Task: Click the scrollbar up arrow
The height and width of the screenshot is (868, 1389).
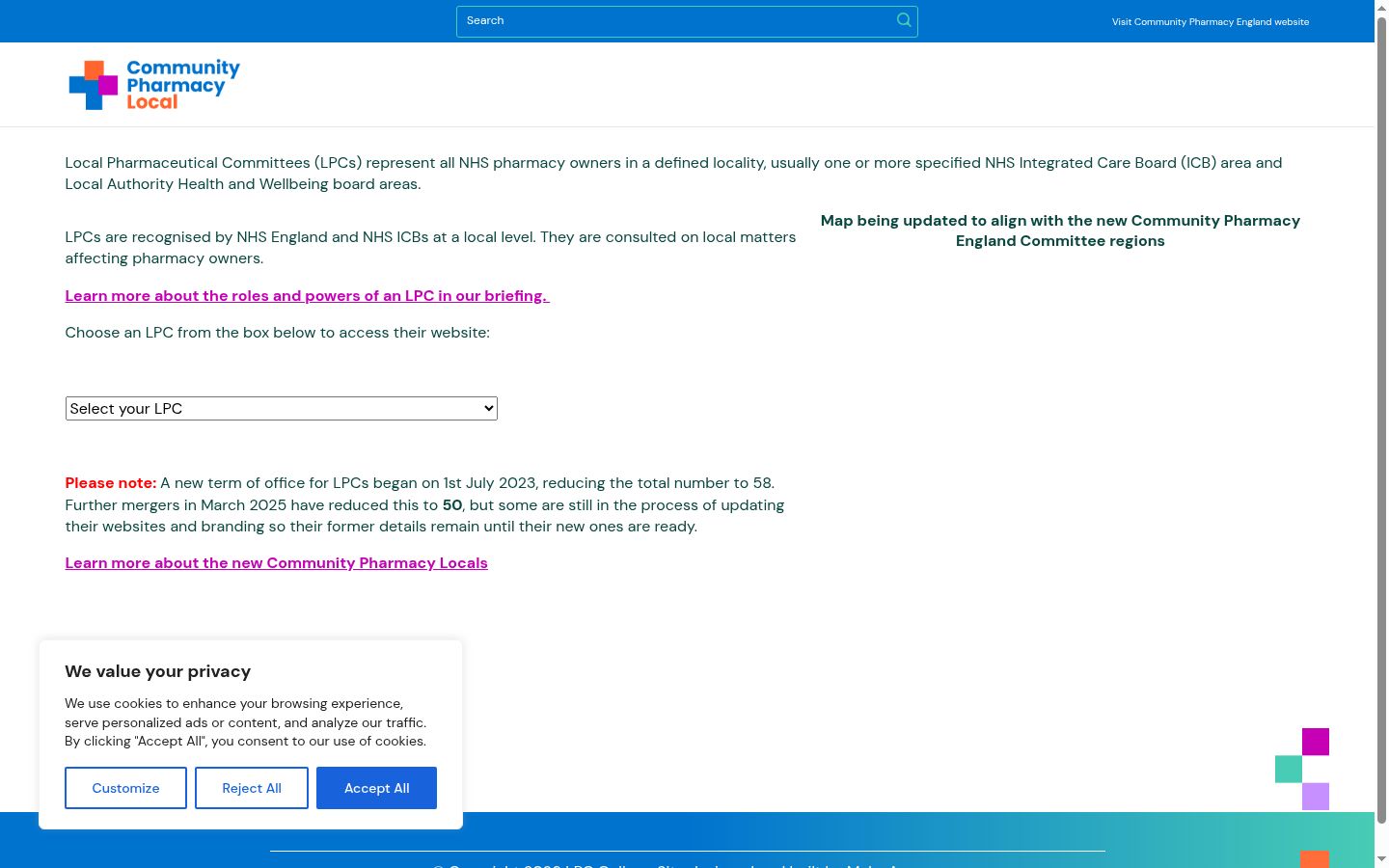Action: 1381,7
